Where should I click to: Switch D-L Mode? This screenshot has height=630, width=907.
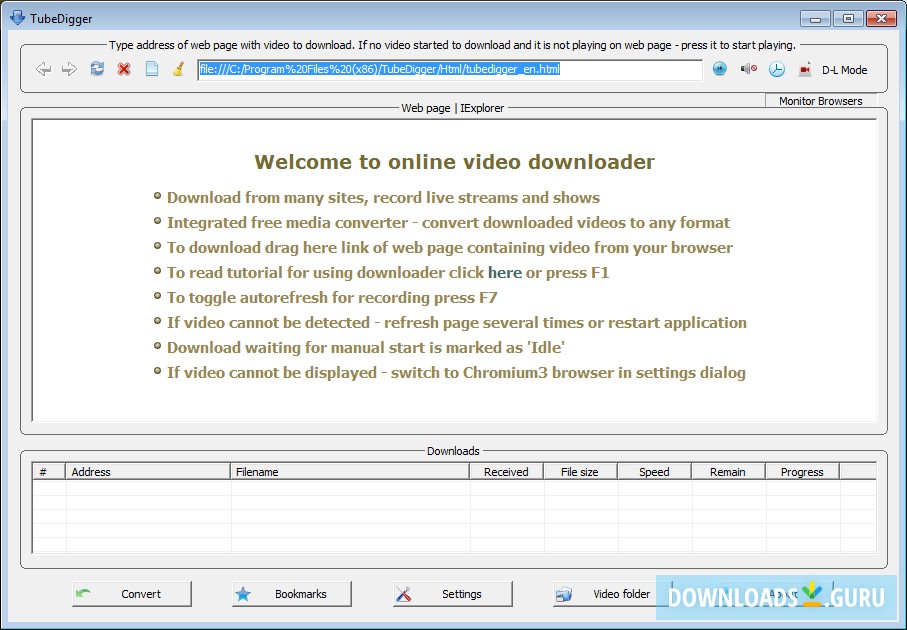pyautogui.click(x=845, y=70)
